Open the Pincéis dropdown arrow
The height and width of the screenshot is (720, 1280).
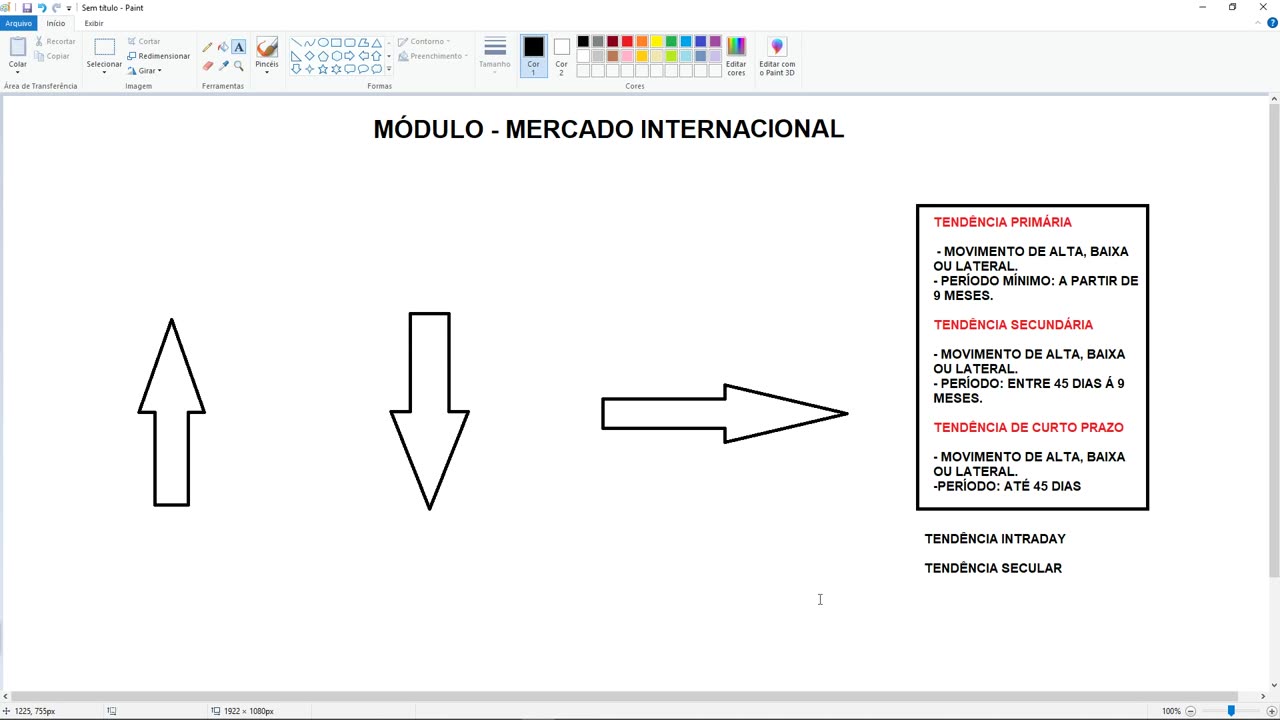click(x=267, y=70)
